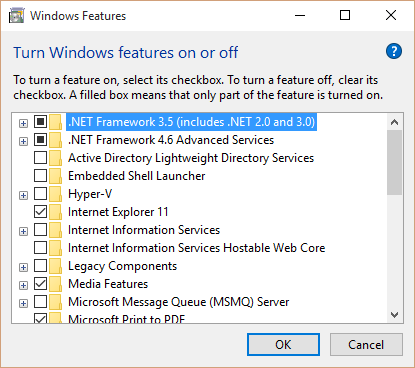Click the Windows Features title bar icon
Viewport: 415px width, 368px height.
pyautogui.click(x=16, y=16)
